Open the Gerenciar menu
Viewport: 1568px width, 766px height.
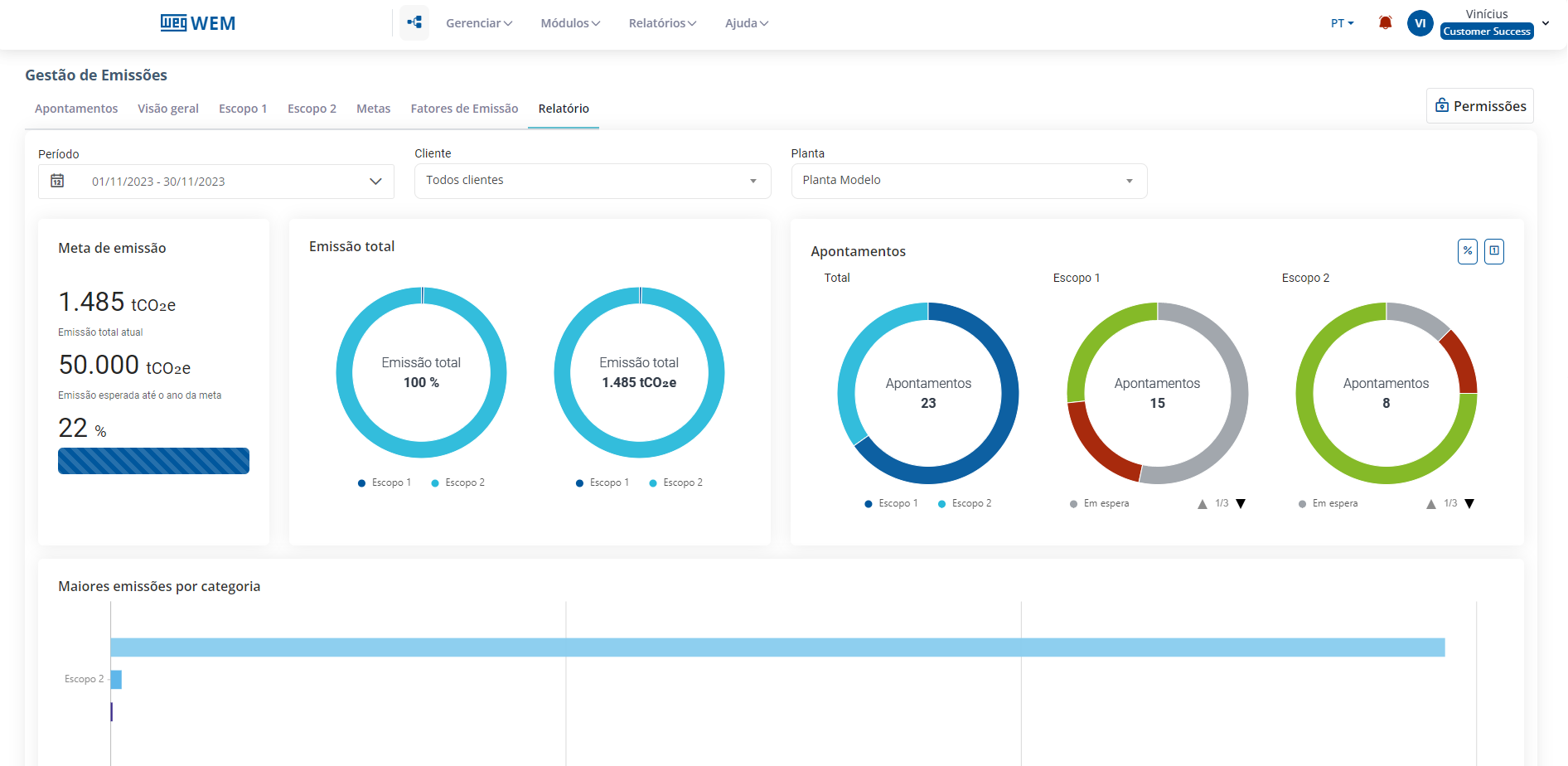479,23
